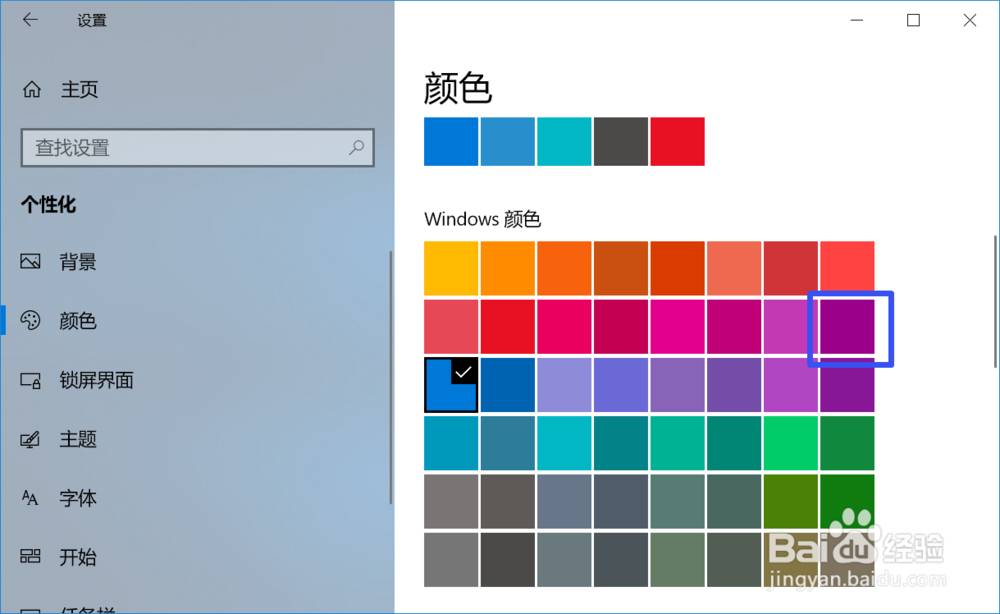Screen dimensions: 1000x614
Task: Choose the red swatch in recent colors
Action: coord(677,142)
